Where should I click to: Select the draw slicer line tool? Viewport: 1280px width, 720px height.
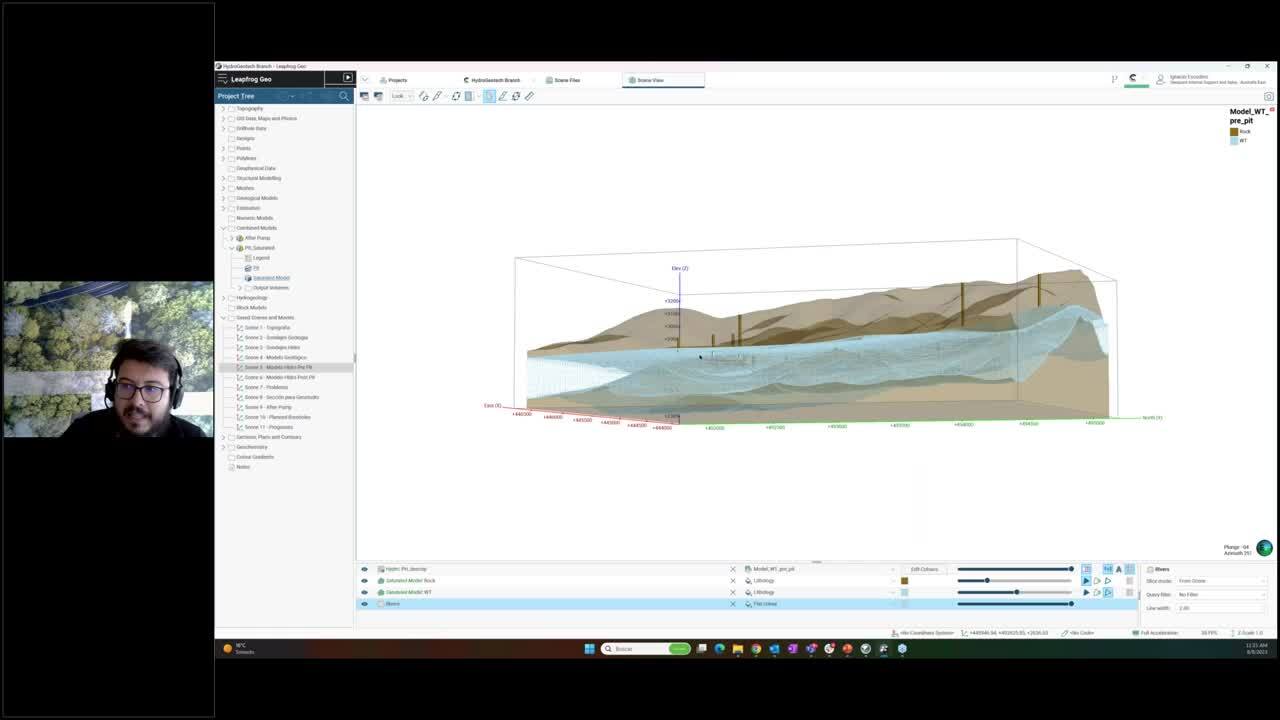[424, 96]
